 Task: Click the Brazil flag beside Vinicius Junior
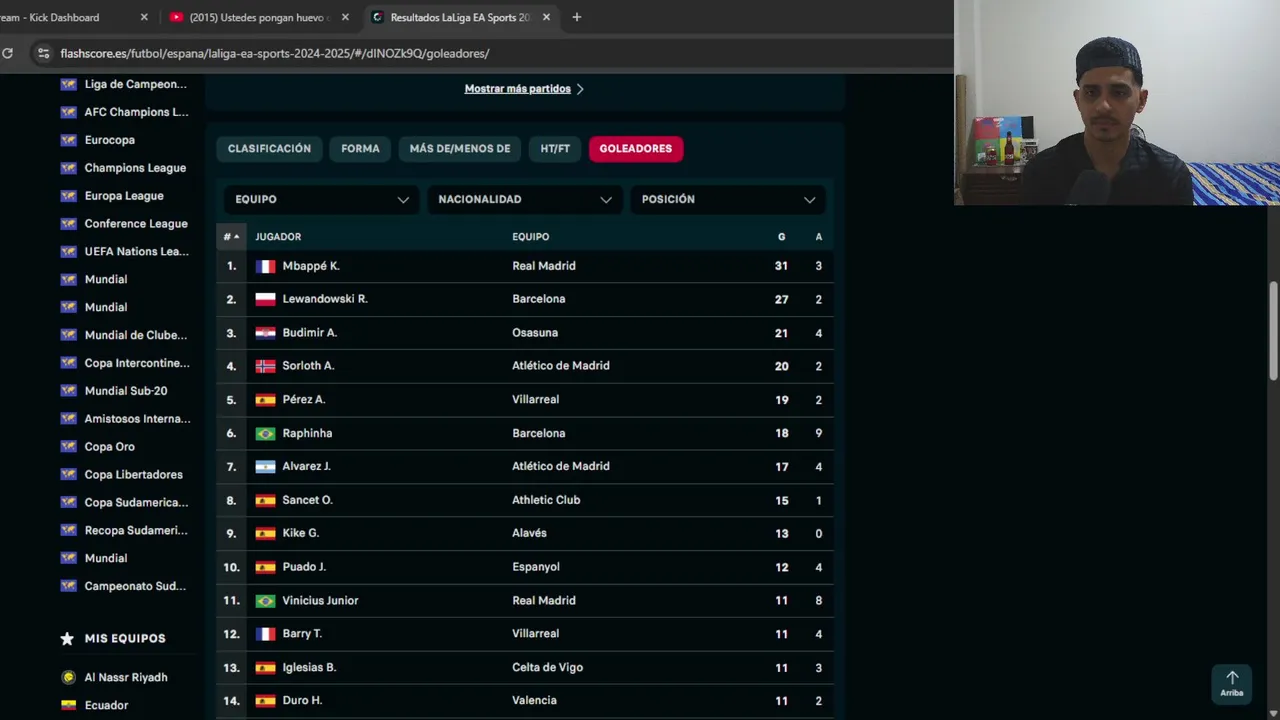(265, 601)
